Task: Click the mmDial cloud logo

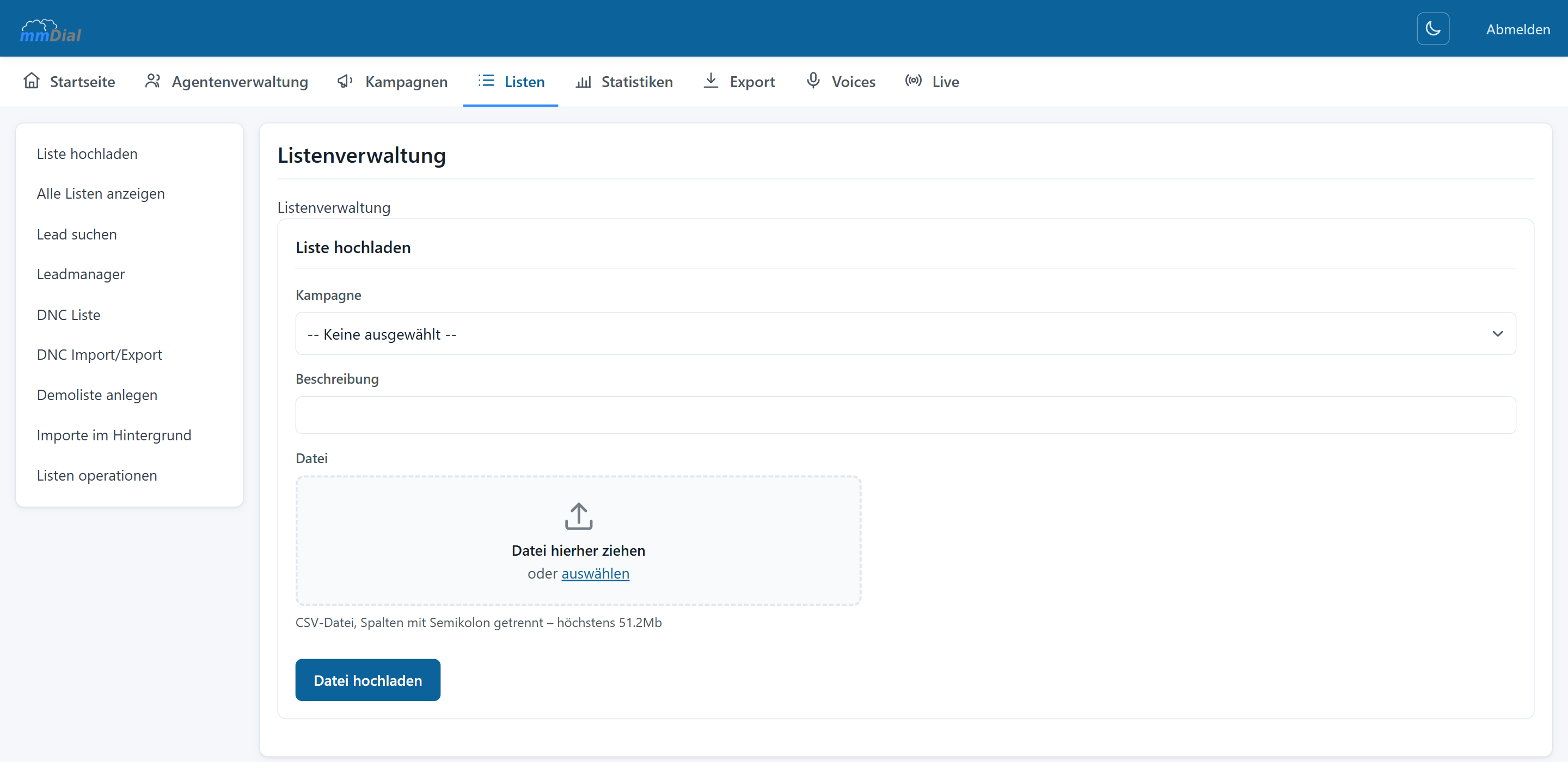Action: 51,30
